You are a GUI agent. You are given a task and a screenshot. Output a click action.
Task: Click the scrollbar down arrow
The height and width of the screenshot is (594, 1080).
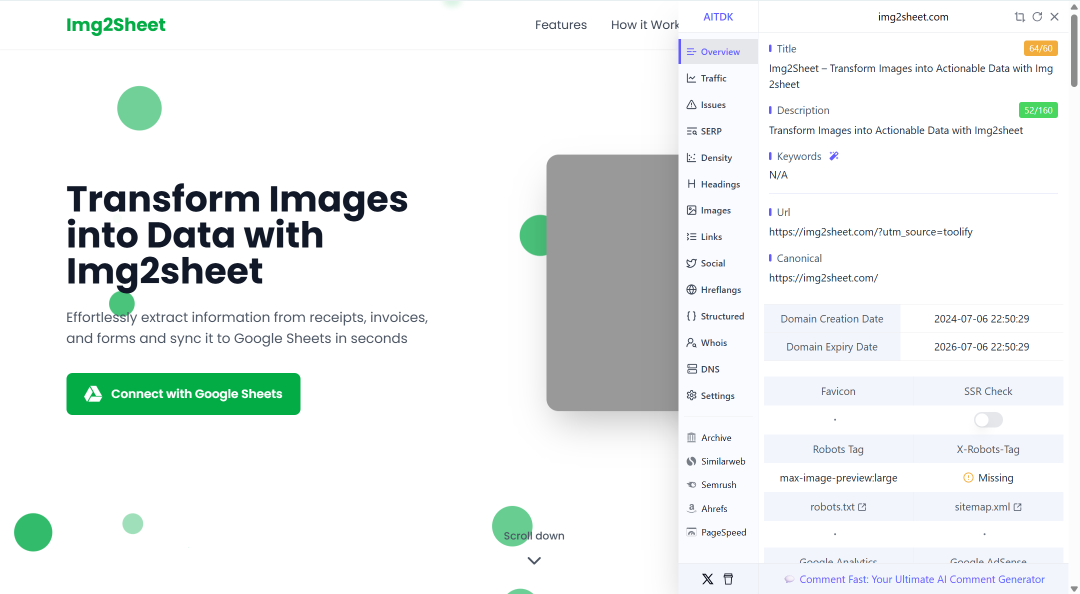1074,588
